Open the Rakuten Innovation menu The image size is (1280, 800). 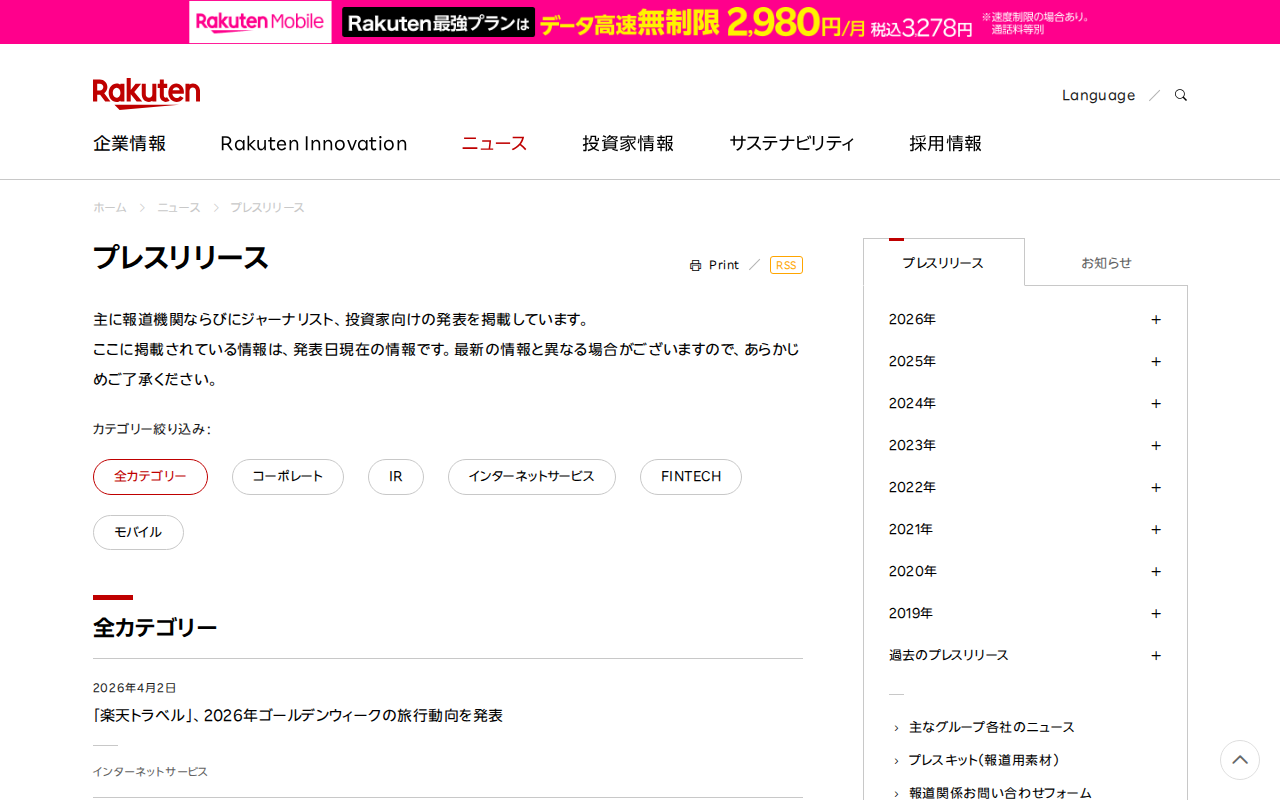(314, 143)
